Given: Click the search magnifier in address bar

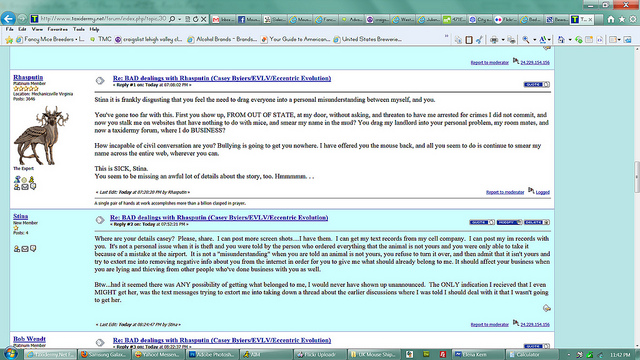Looking at the screenshot, I should [172, 19].
